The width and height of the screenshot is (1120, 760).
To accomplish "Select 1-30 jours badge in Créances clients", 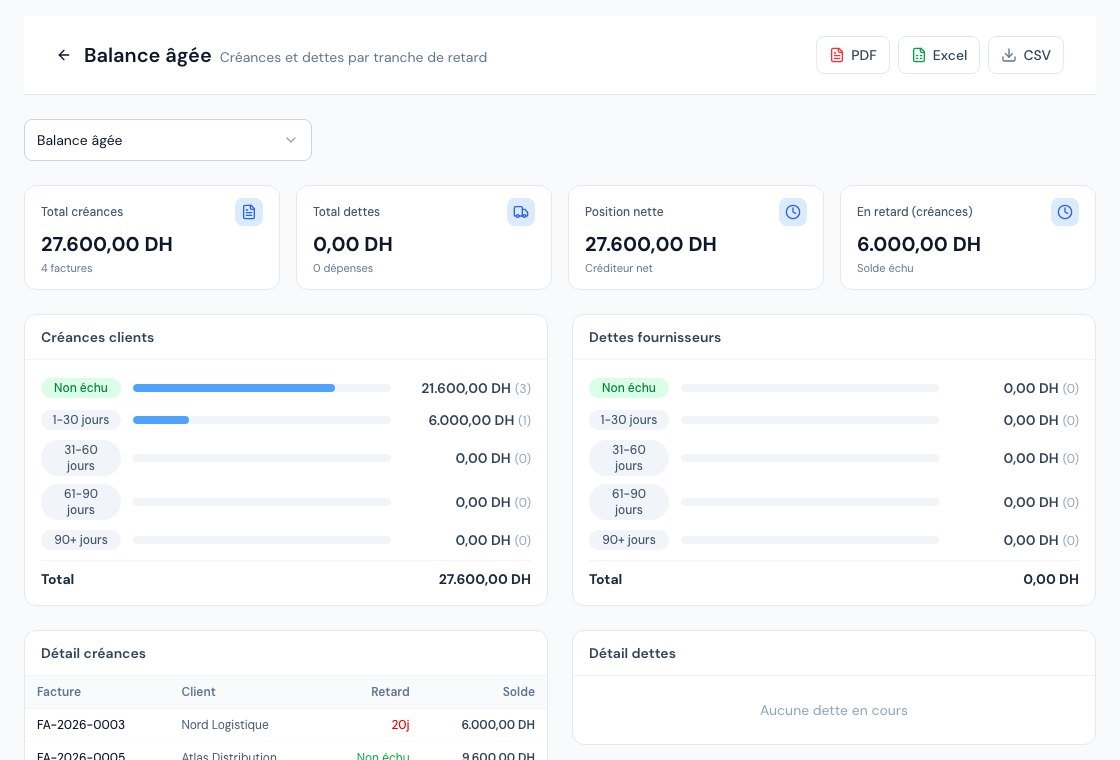I will [x=81, y=420].
